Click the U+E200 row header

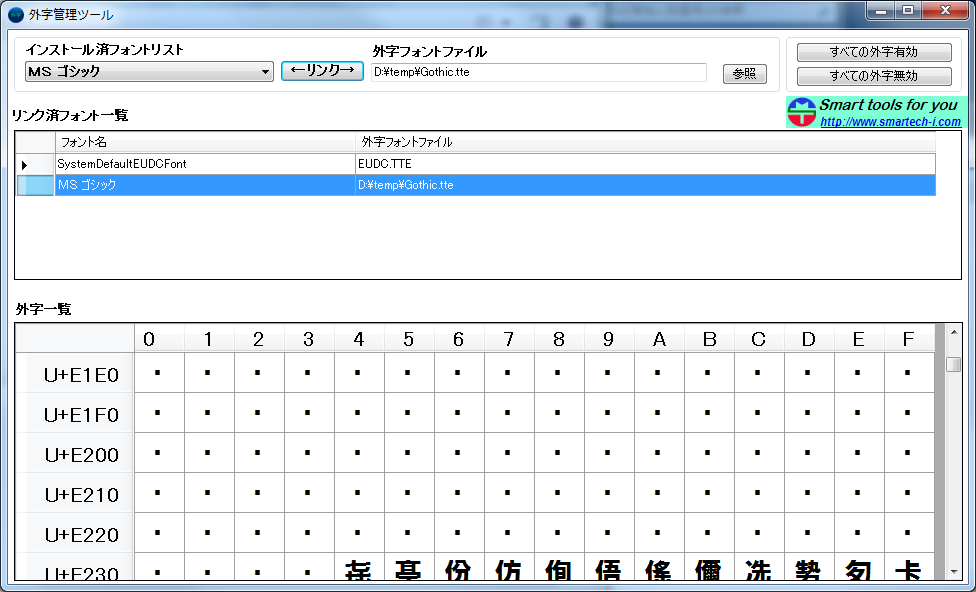tap(82, 455)
